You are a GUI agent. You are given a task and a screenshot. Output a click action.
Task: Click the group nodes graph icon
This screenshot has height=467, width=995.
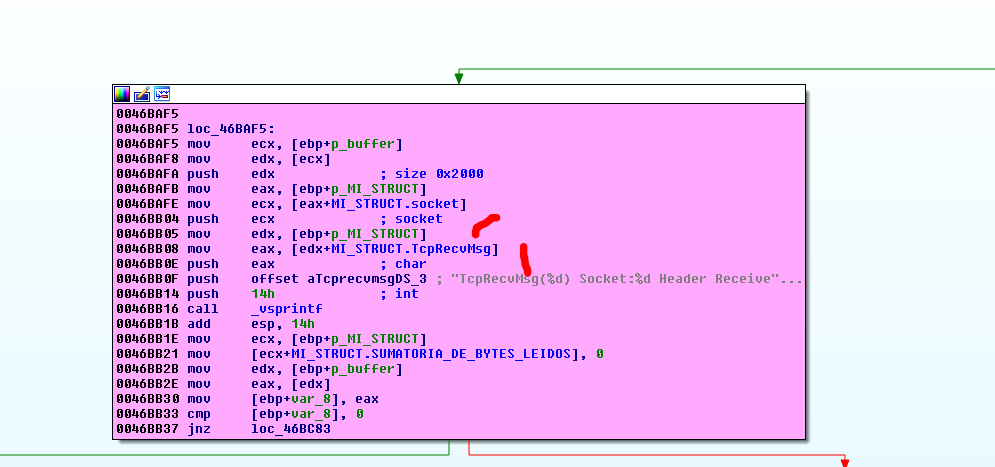click(x=162, y=95)
